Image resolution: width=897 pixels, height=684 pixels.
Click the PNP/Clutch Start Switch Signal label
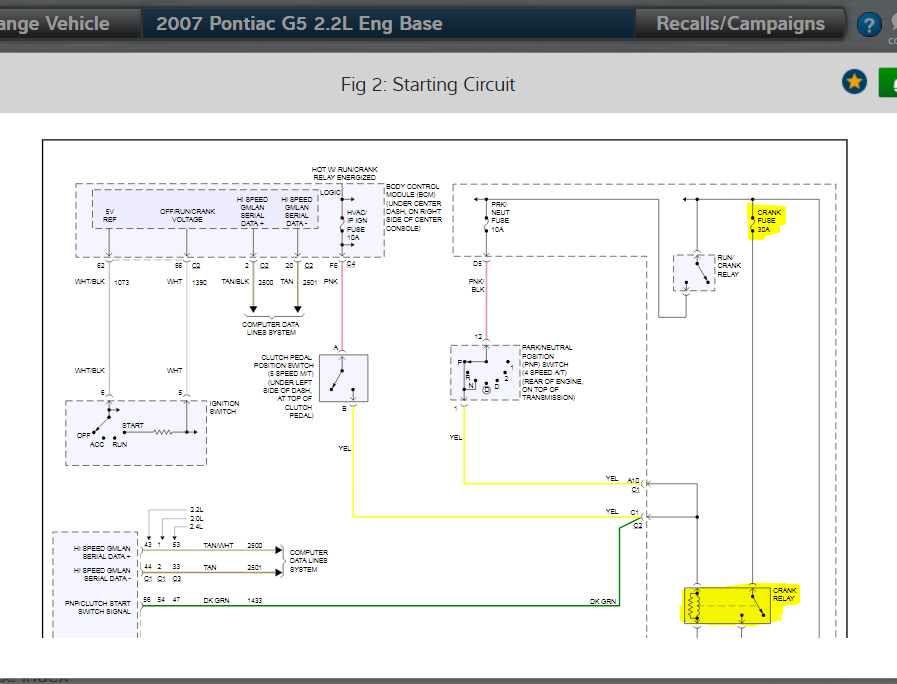click(x=98, y=607)
